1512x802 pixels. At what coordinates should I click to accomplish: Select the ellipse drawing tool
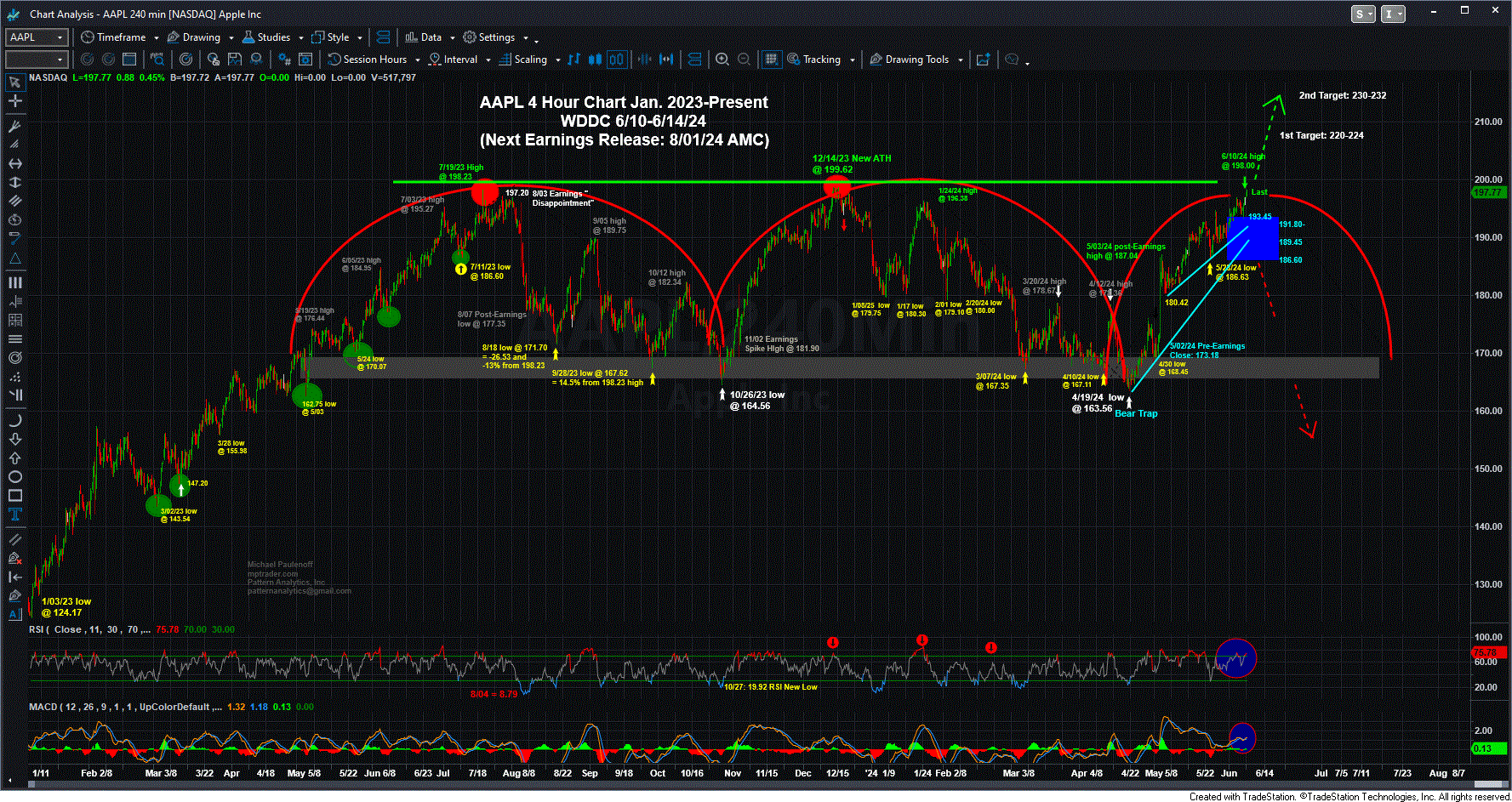[14, 476]
